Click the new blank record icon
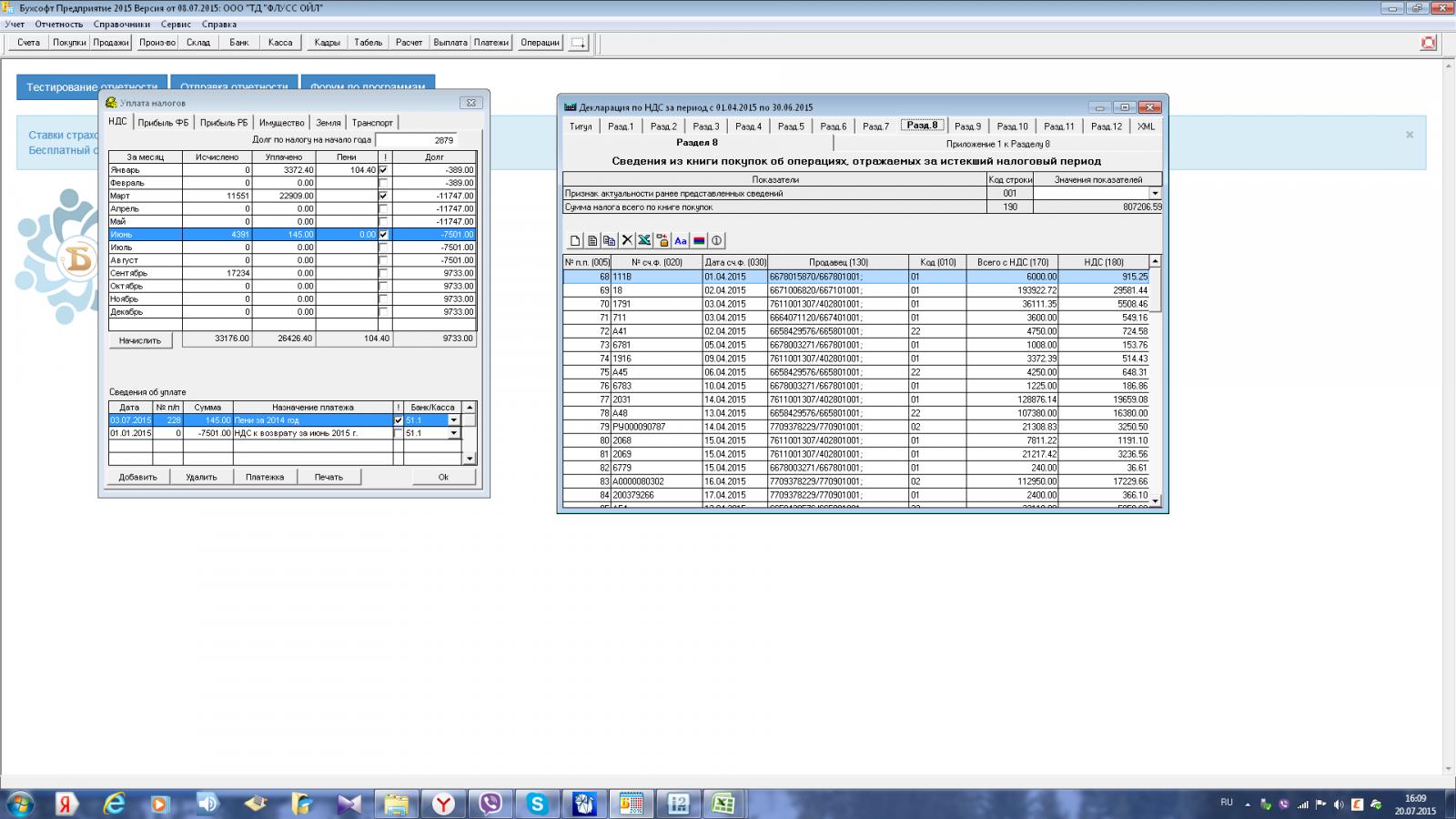This screenshot has width=1456, height=819. (575, 241)
